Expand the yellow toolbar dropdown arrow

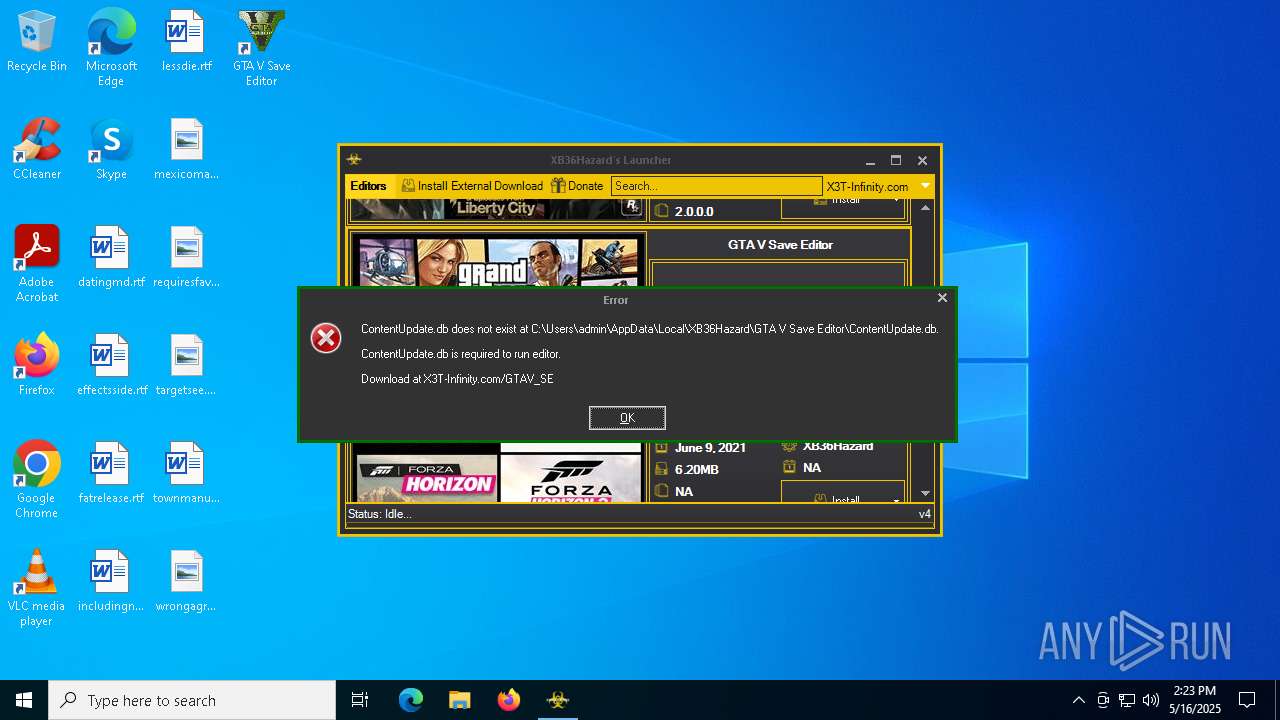(x=925, y=186)
